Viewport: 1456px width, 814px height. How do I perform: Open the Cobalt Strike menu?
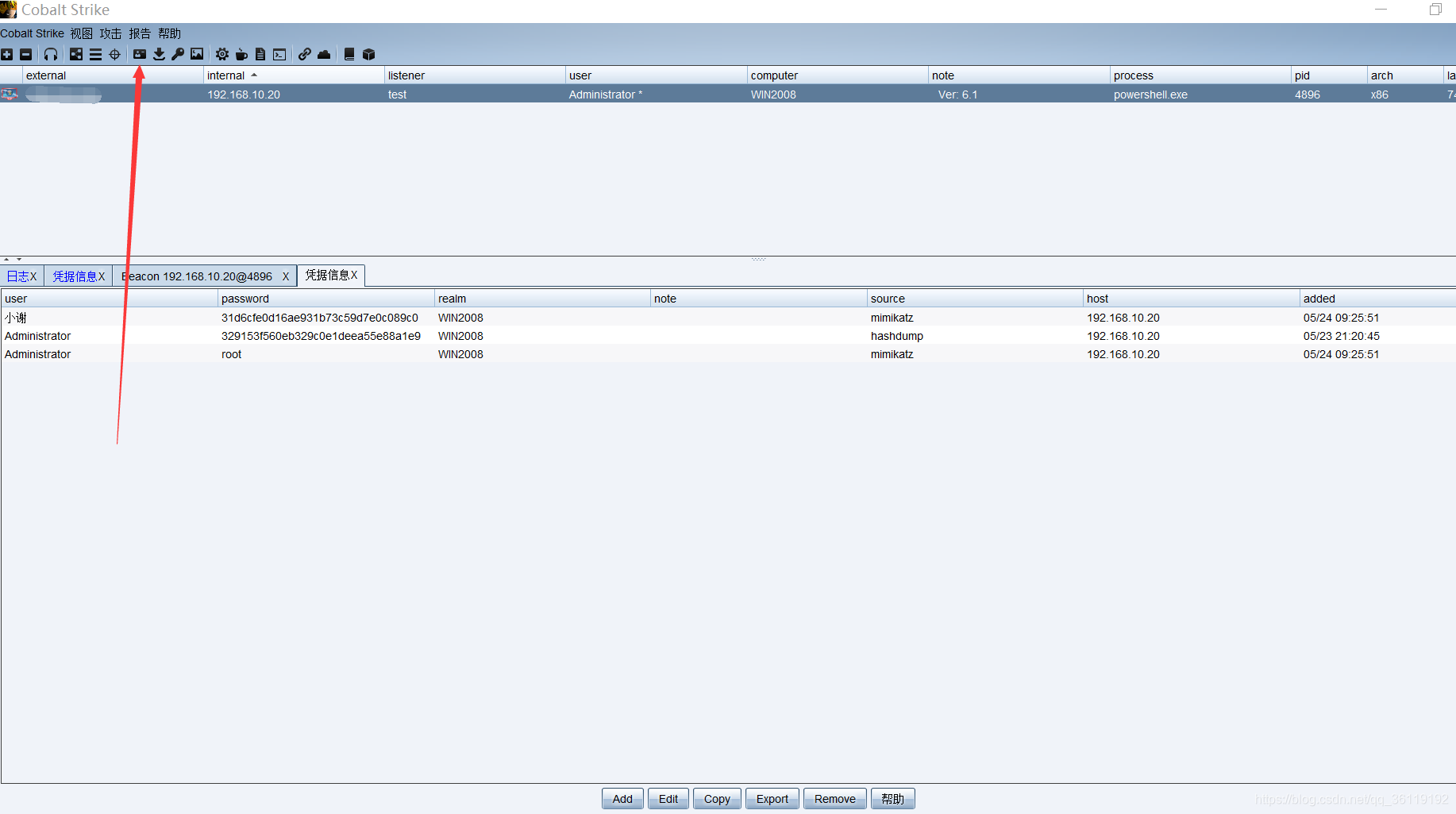point(32,33)
